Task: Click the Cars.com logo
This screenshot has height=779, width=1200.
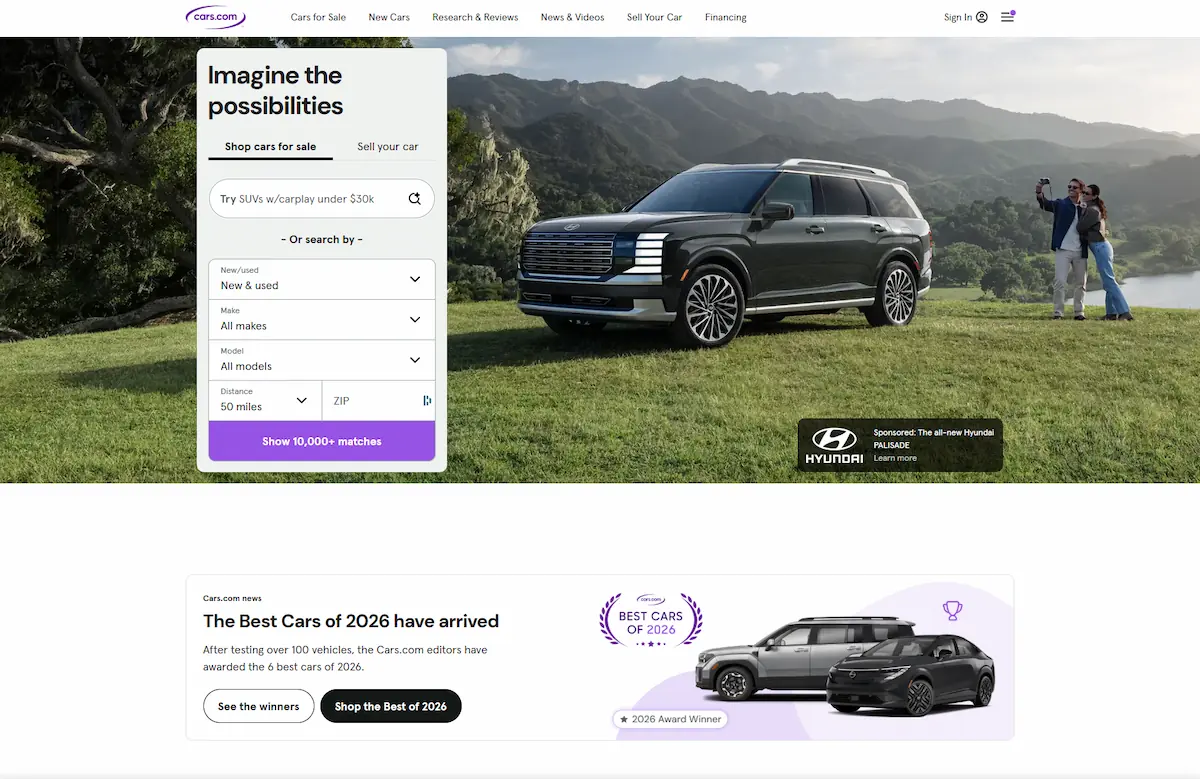Action: coord(215,16)
